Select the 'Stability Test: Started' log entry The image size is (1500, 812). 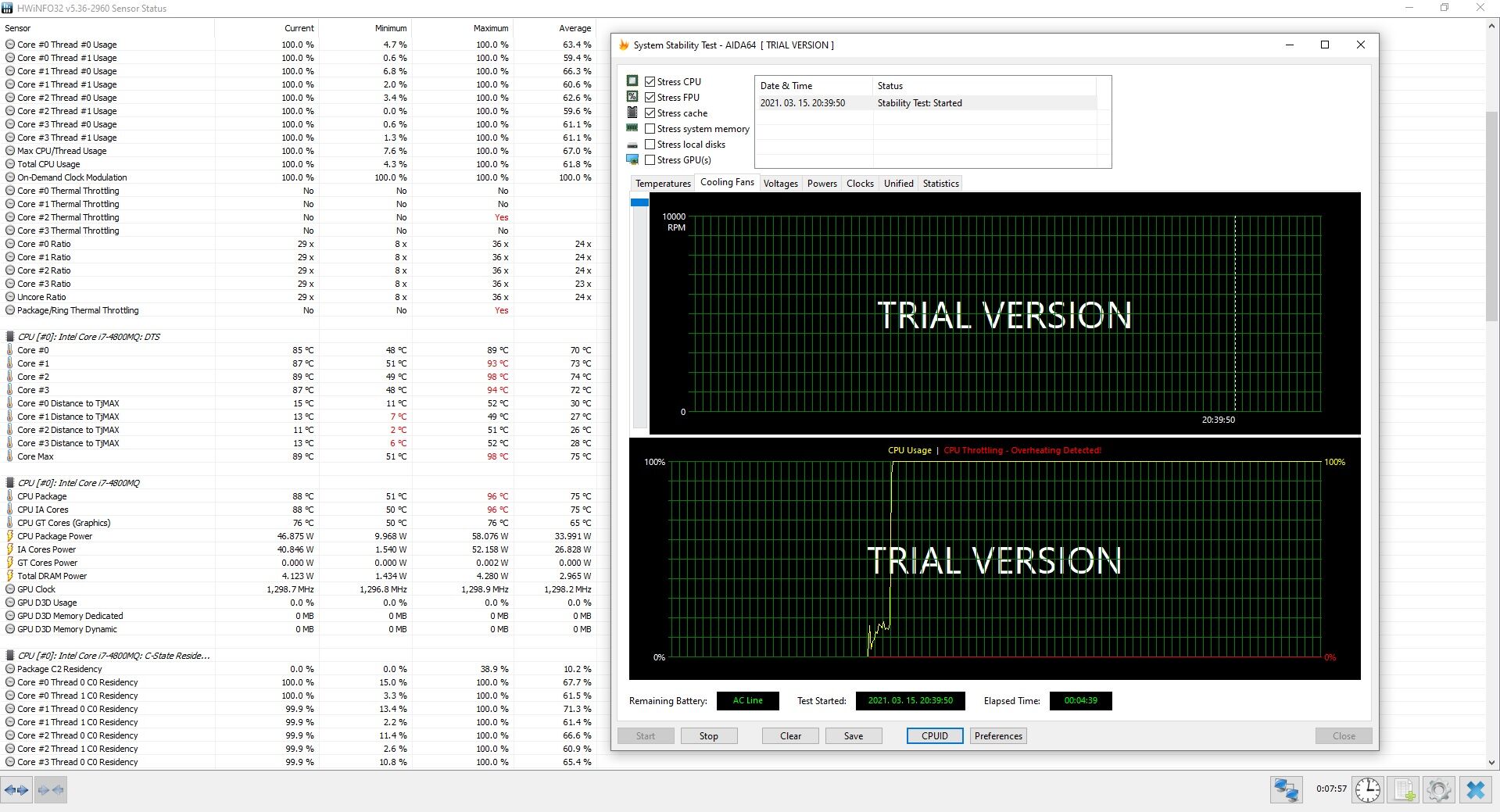(x=925, y=103)
